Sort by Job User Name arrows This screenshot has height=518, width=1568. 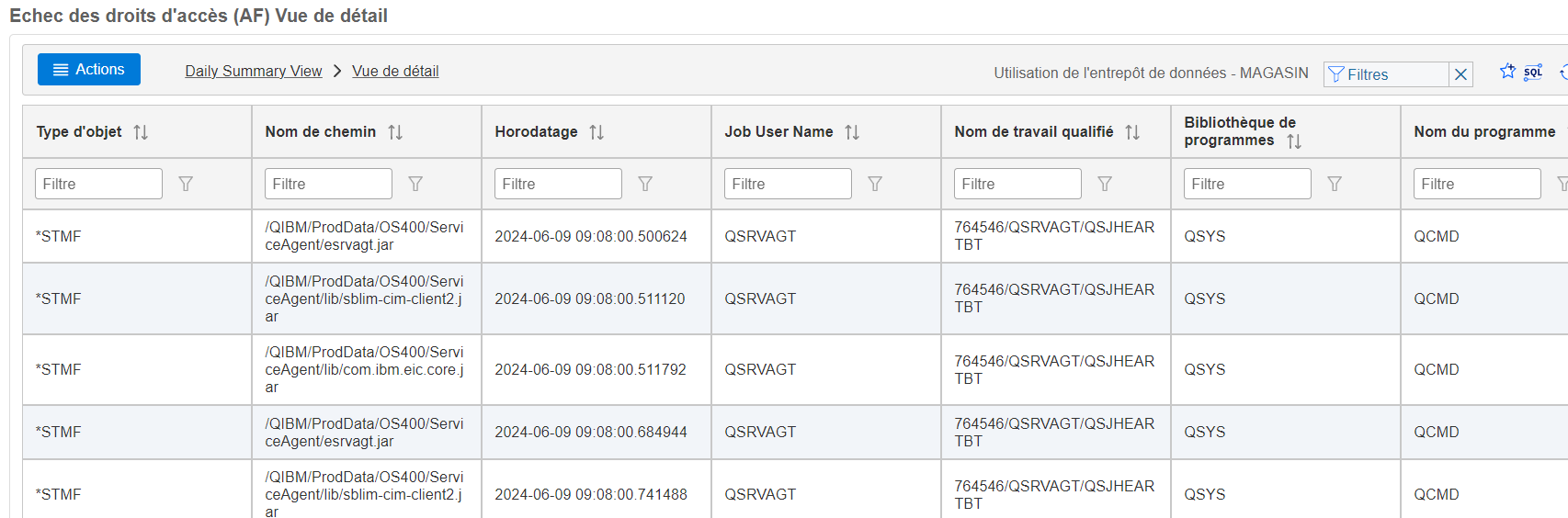click(x=852, y=132)
